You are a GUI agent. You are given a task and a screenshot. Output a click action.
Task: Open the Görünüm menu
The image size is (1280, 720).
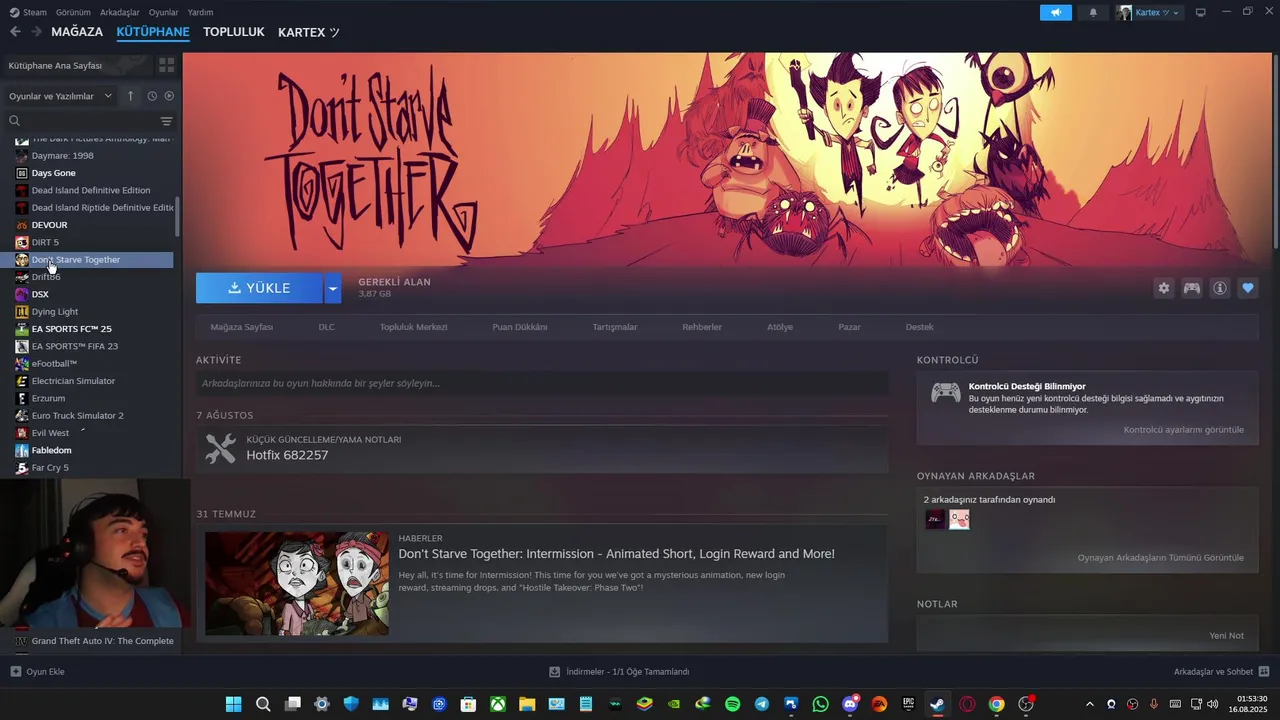[x=73, y=12]
